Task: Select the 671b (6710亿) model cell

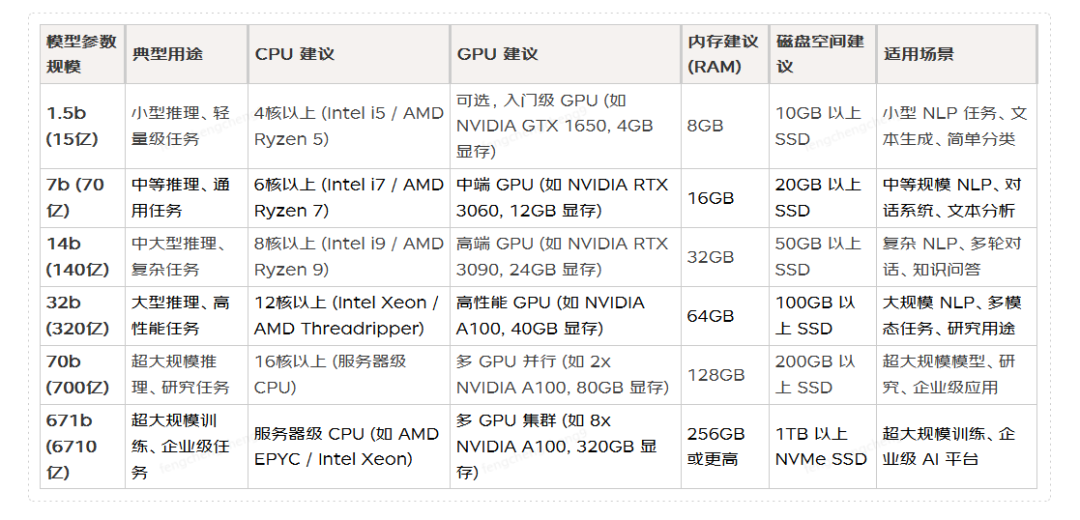Action: [x=72, y=446]
